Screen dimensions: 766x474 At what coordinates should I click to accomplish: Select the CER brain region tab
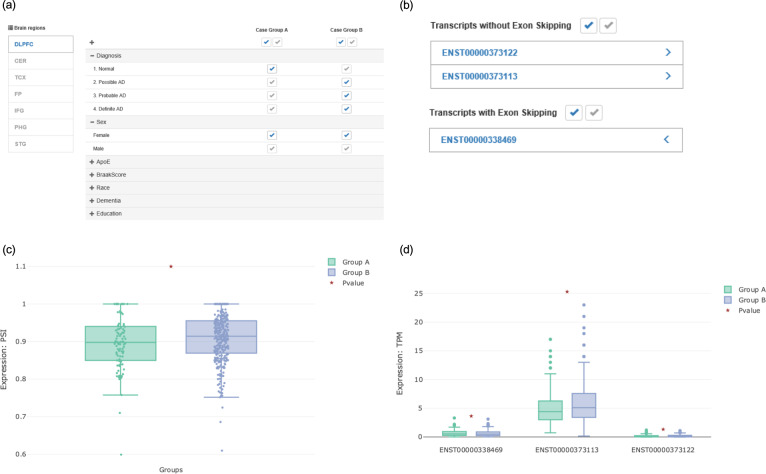(20, 60)
